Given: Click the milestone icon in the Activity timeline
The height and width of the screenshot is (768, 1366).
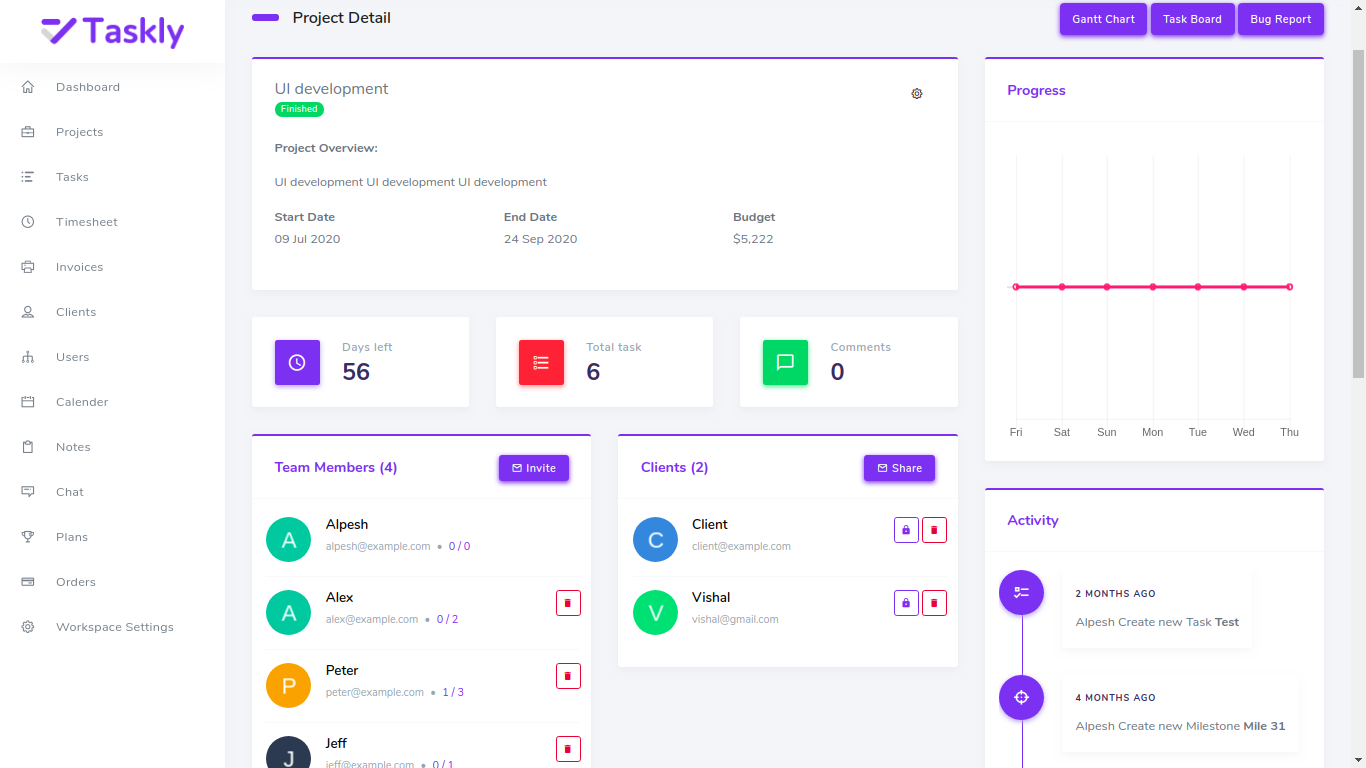Looking at the screenshot, I should tap(1021, 697).
